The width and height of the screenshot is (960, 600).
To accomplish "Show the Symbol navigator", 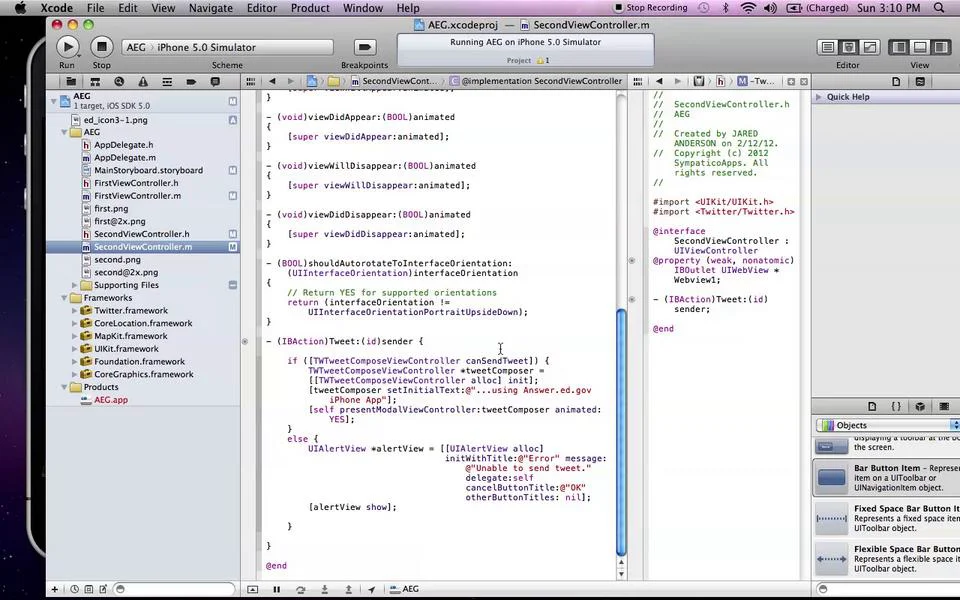I will pyautogui.click(x=95, y=81).
